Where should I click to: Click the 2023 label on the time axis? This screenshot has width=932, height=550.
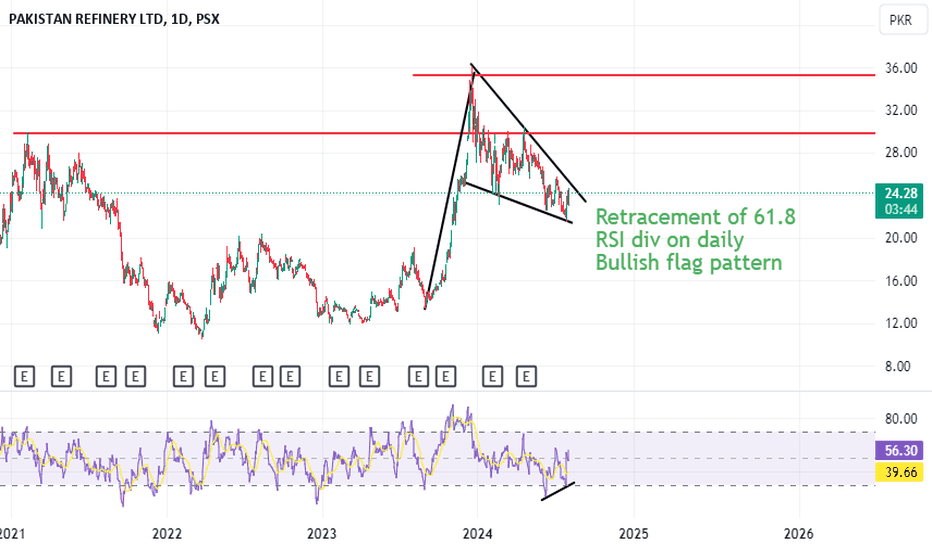click(322, 534)
